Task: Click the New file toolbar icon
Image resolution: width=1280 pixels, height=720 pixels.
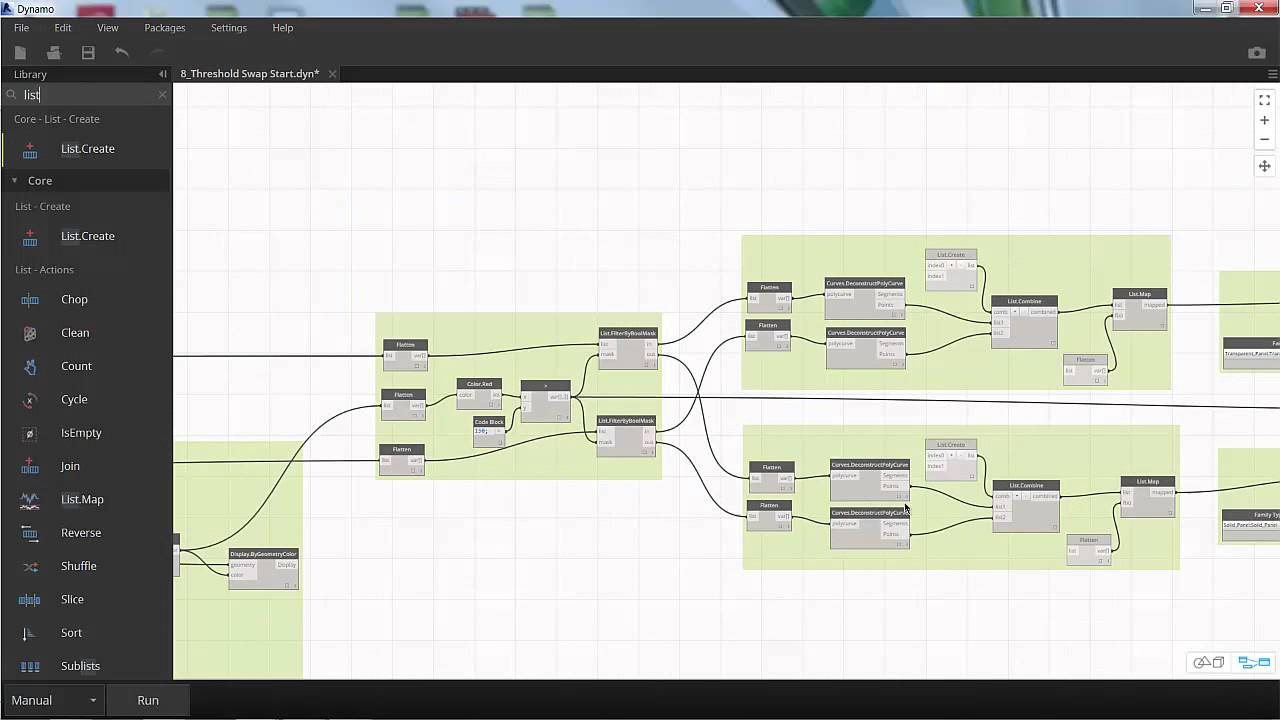Action: pos(20,52)
